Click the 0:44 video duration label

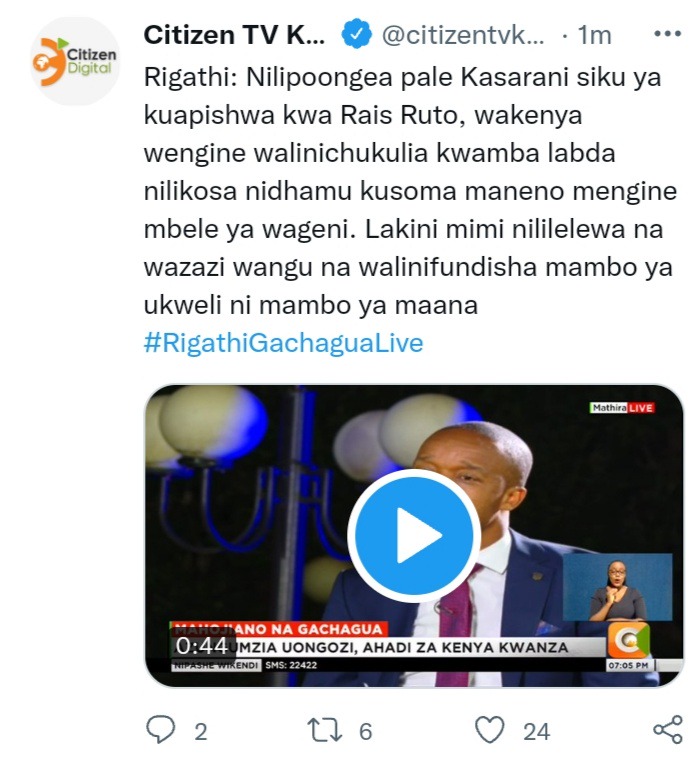click(201, 646)
